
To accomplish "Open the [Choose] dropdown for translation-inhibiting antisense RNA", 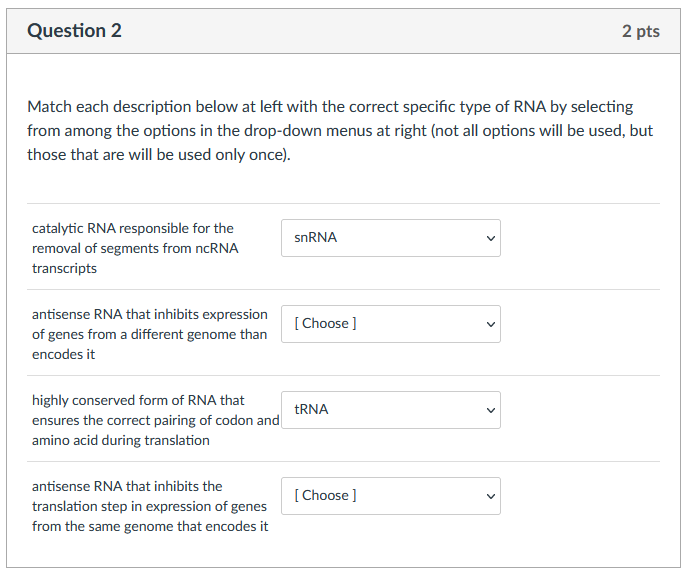I will tap(390, 496).
